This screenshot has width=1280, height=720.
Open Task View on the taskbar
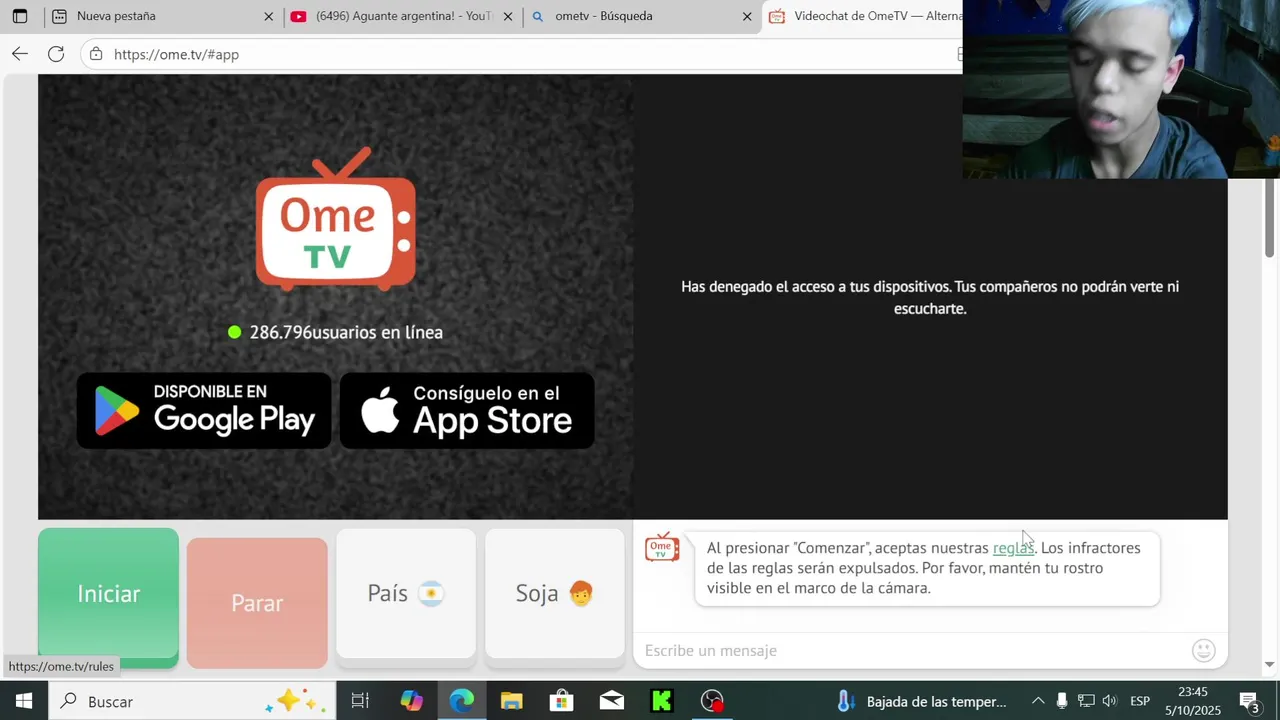(x=360, y=701)
